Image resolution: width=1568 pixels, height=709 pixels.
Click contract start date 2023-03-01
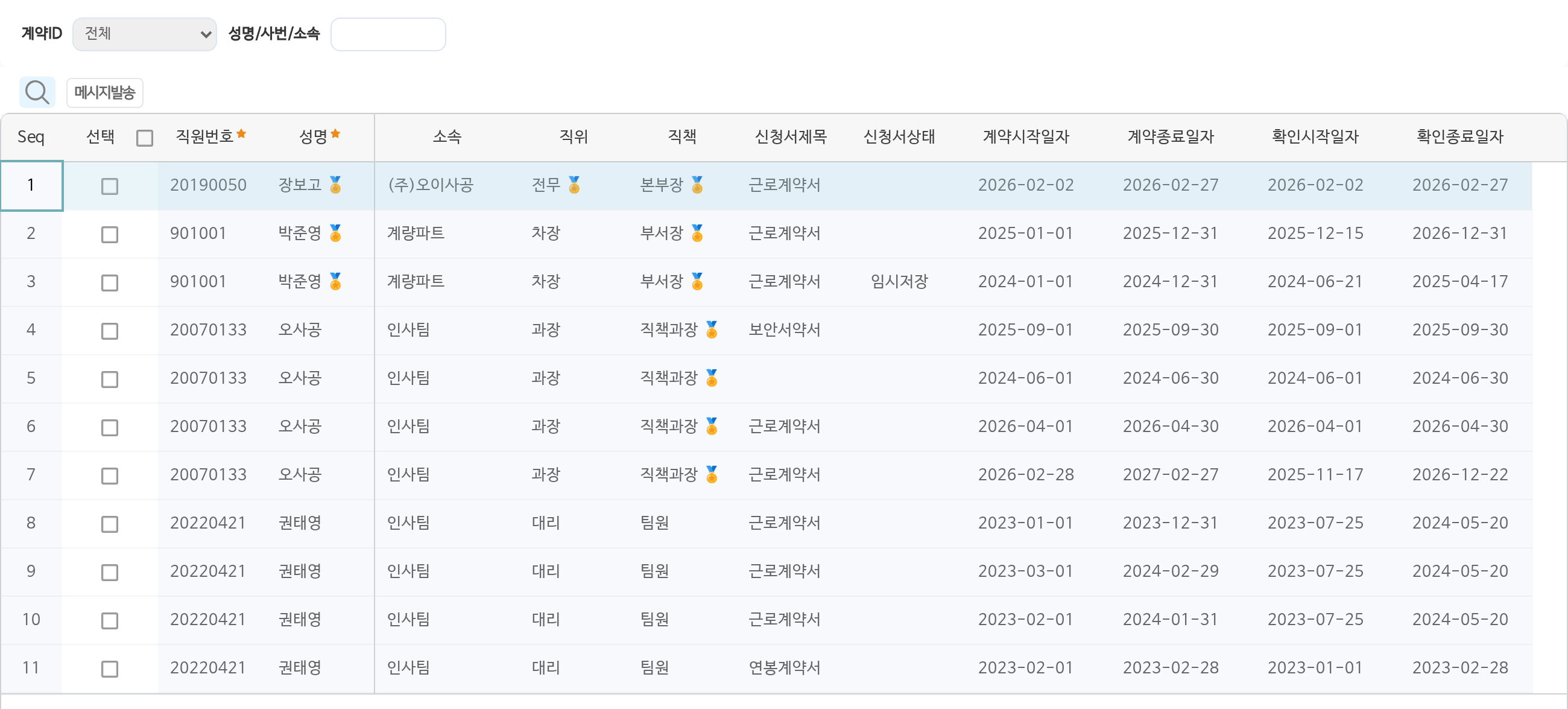pos(1026,571)
